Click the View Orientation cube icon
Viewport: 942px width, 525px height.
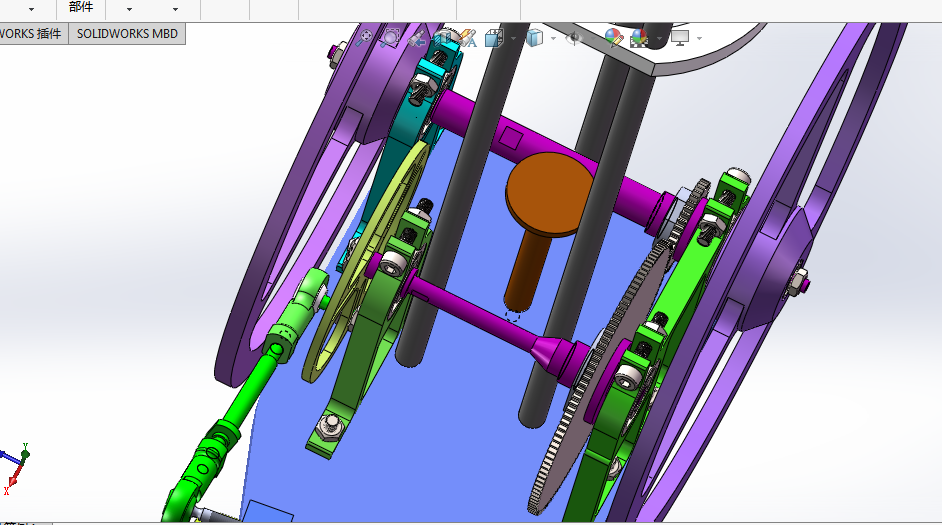[x=494, y=38]
